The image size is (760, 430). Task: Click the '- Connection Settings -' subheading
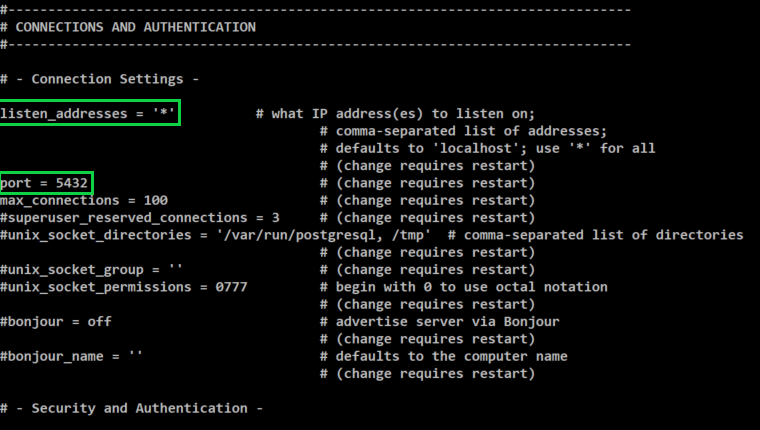click(100, 79)
